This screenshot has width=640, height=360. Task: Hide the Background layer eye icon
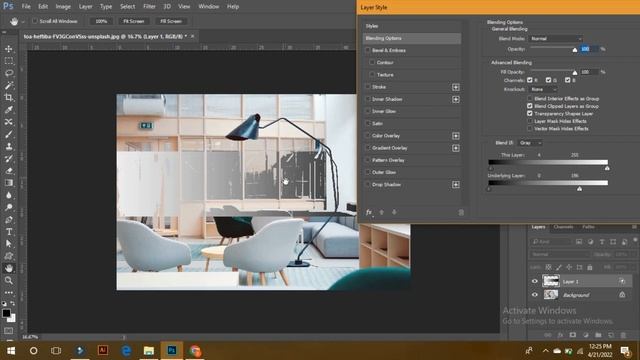(x=535, y=295)
